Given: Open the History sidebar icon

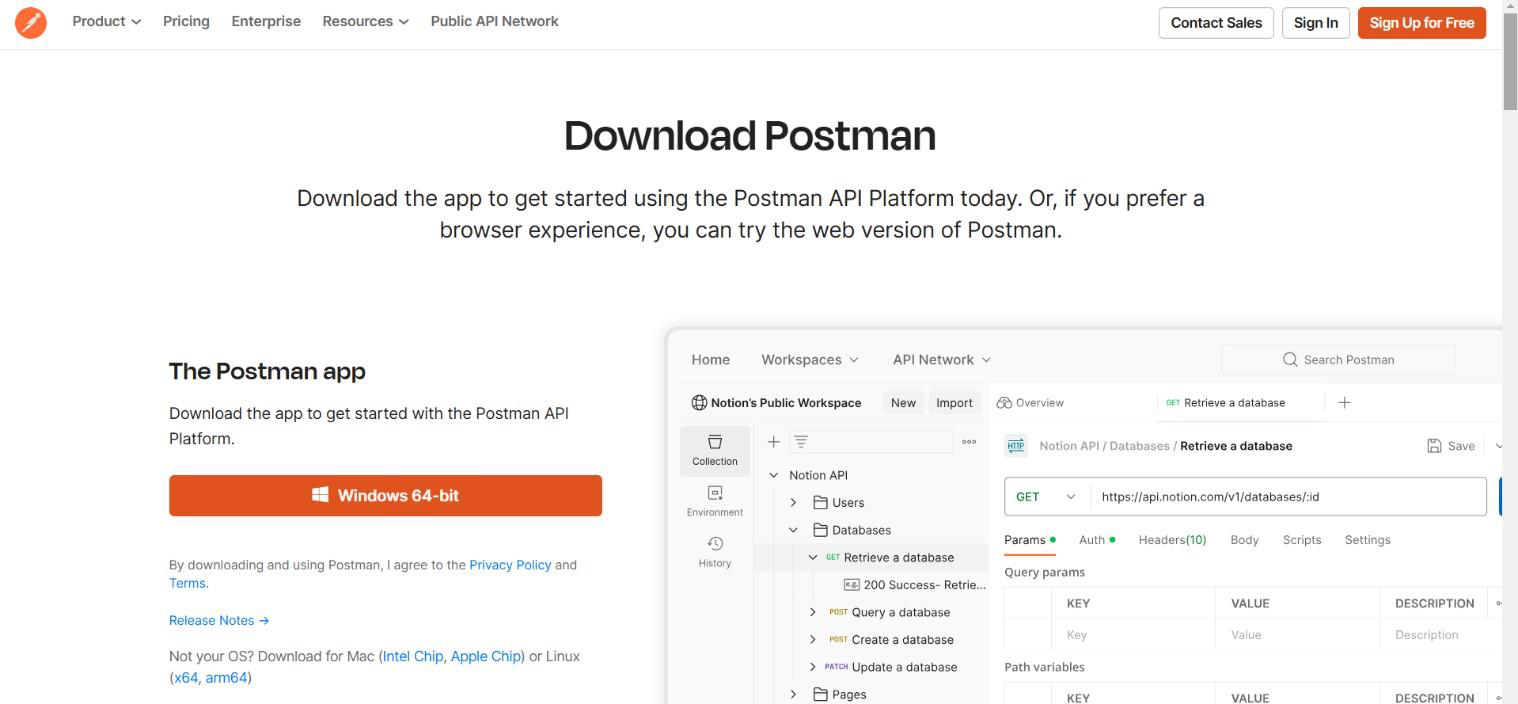Looking at the screenshot, I should point(715,552).
